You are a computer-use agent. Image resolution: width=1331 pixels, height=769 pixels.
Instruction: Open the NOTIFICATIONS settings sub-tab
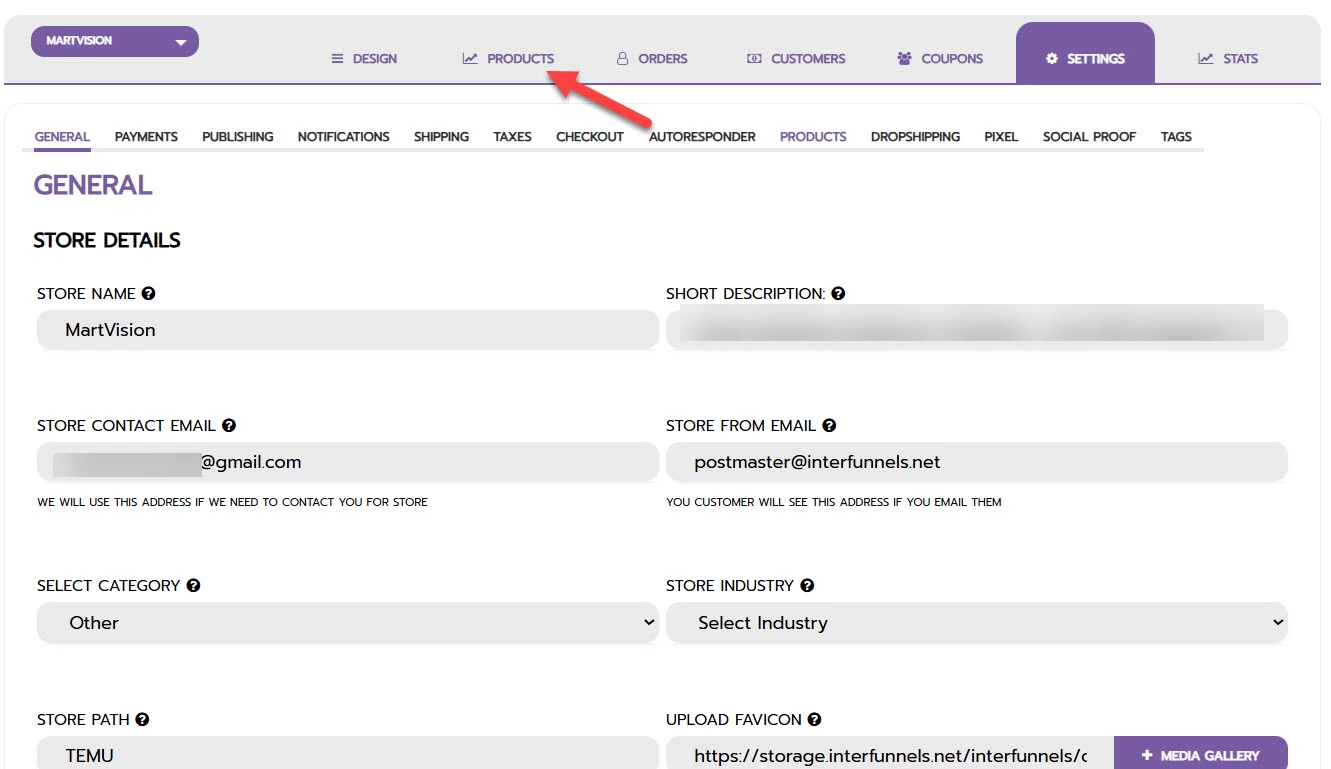[x=344, y=137]
